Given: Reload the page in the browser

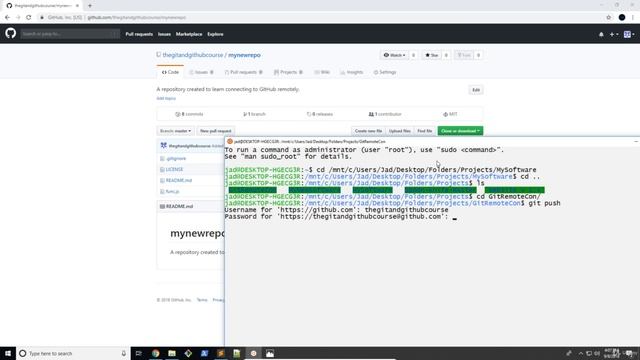Looking at the screenshot, I should pyautogui.click(x=29, y=18).
